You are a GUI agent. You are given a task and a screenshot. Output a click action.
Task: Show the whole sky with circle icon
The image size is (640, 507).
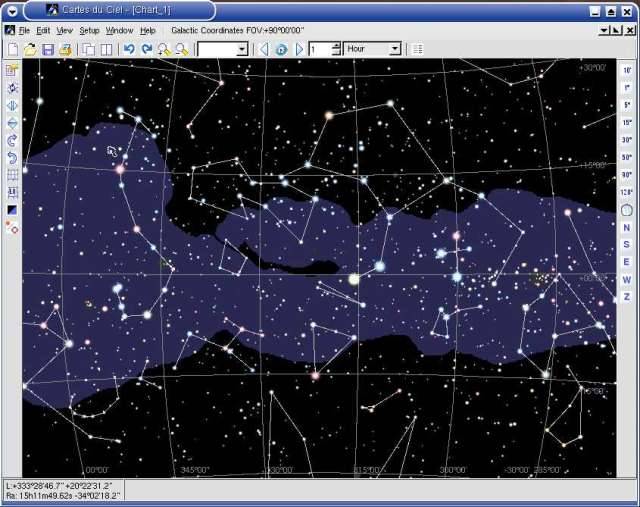click(x=627, y=210)
